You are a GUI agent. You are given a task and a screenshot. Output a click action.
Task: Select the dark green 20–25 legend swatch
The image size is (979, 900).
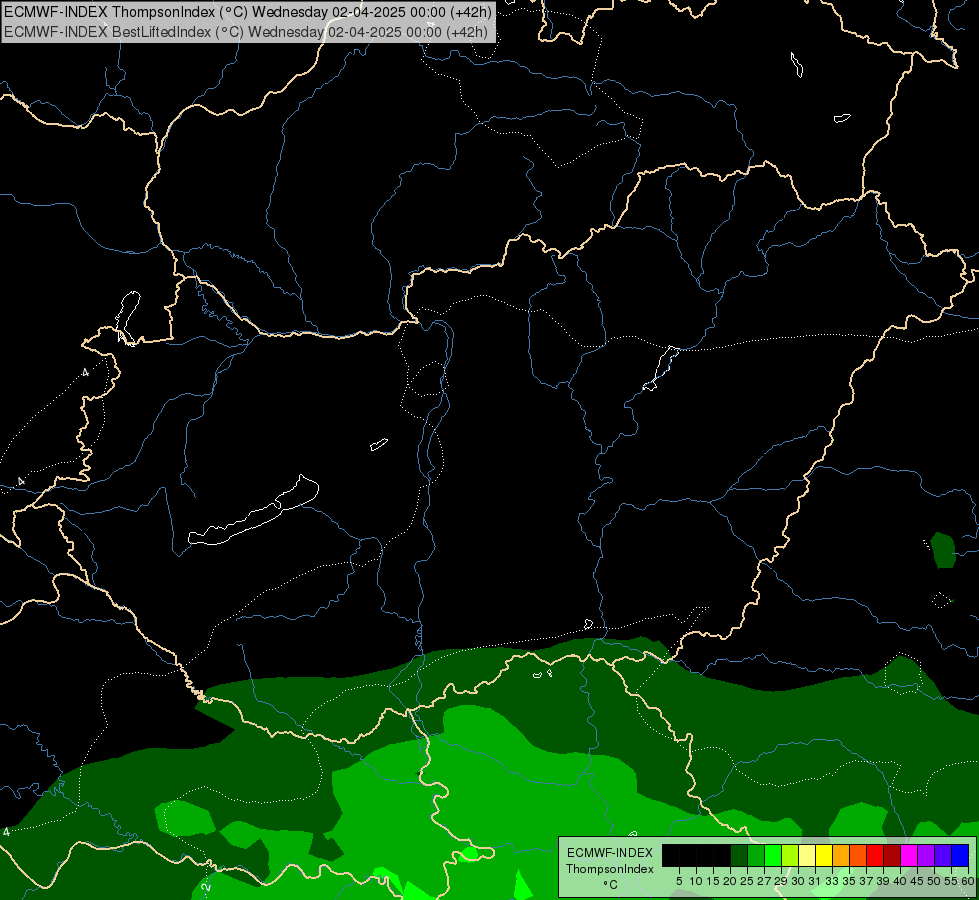[739, 856]
